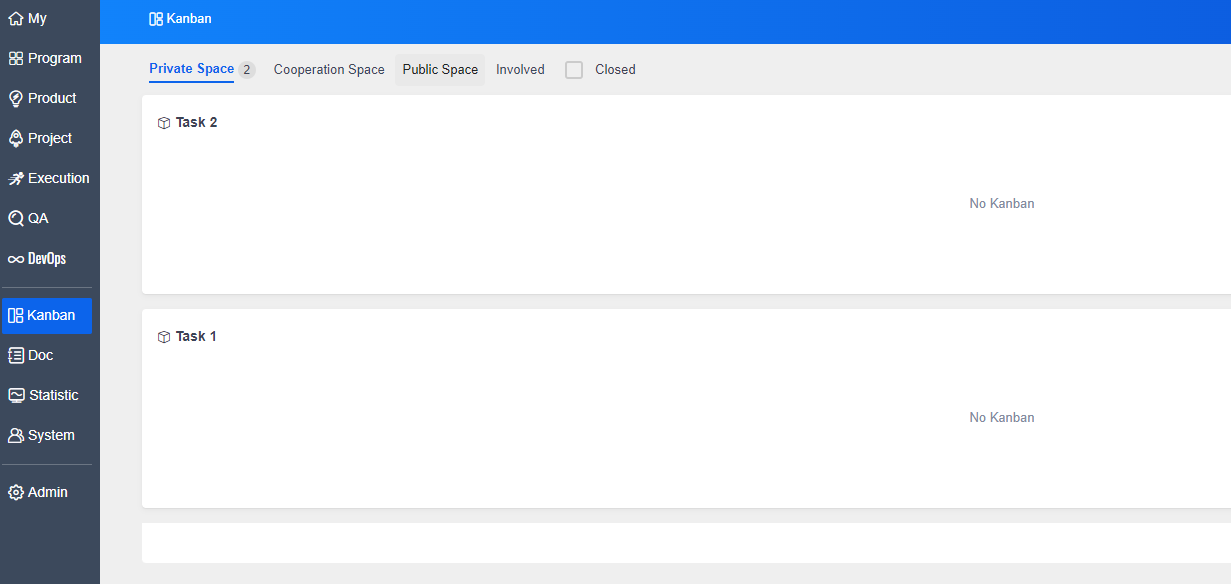
Task: Click the My home icon in sidebar
Action: [x=16, y=19]
